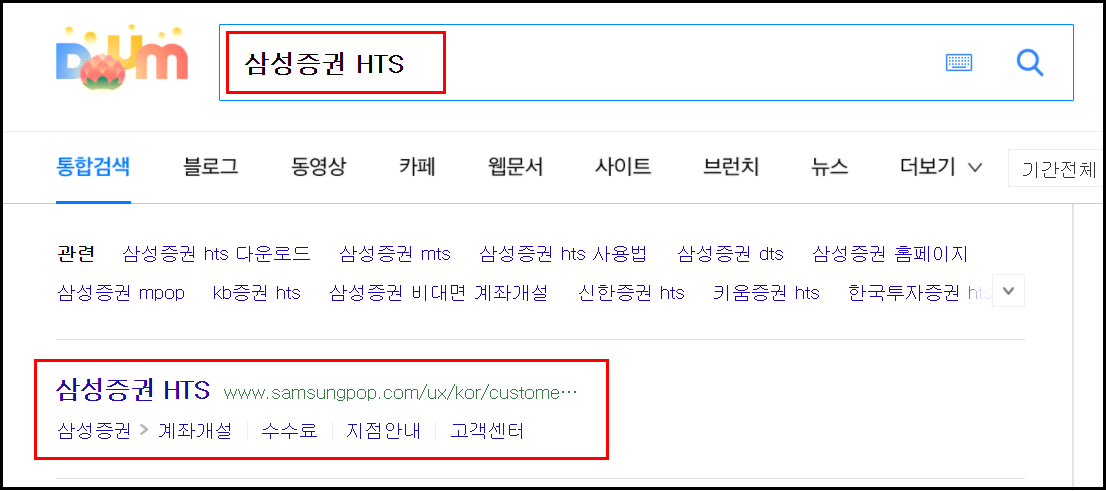Click related search 삼성증권 mts

pos(394,254)
